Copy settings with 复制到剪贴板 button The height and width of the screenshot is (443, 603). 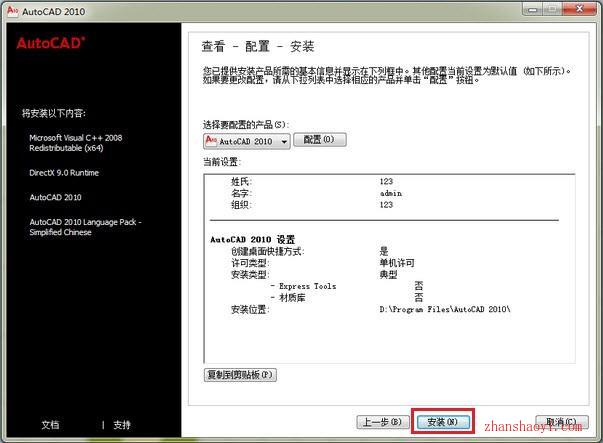click(x=240, y=375)
